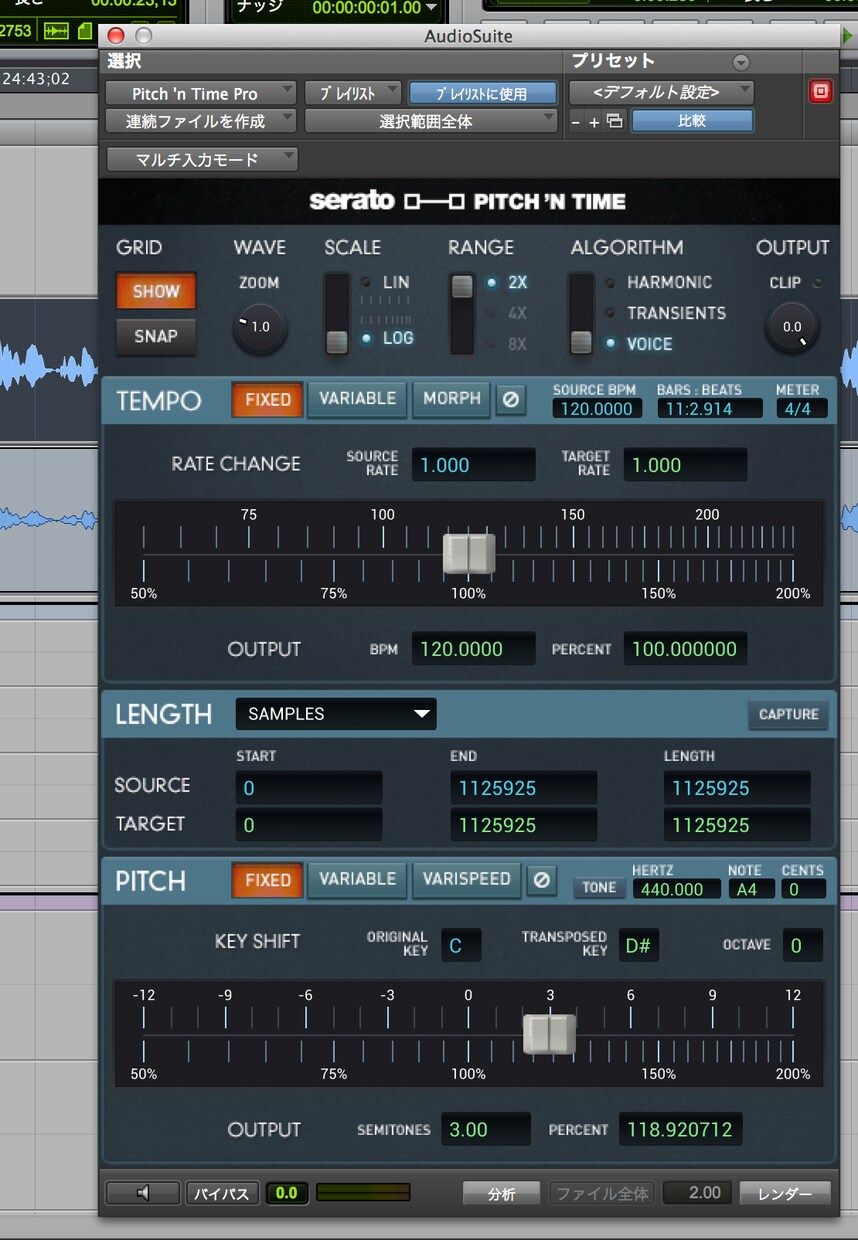
Task: Toggle grid SHOW button
Action: (156, 291)
